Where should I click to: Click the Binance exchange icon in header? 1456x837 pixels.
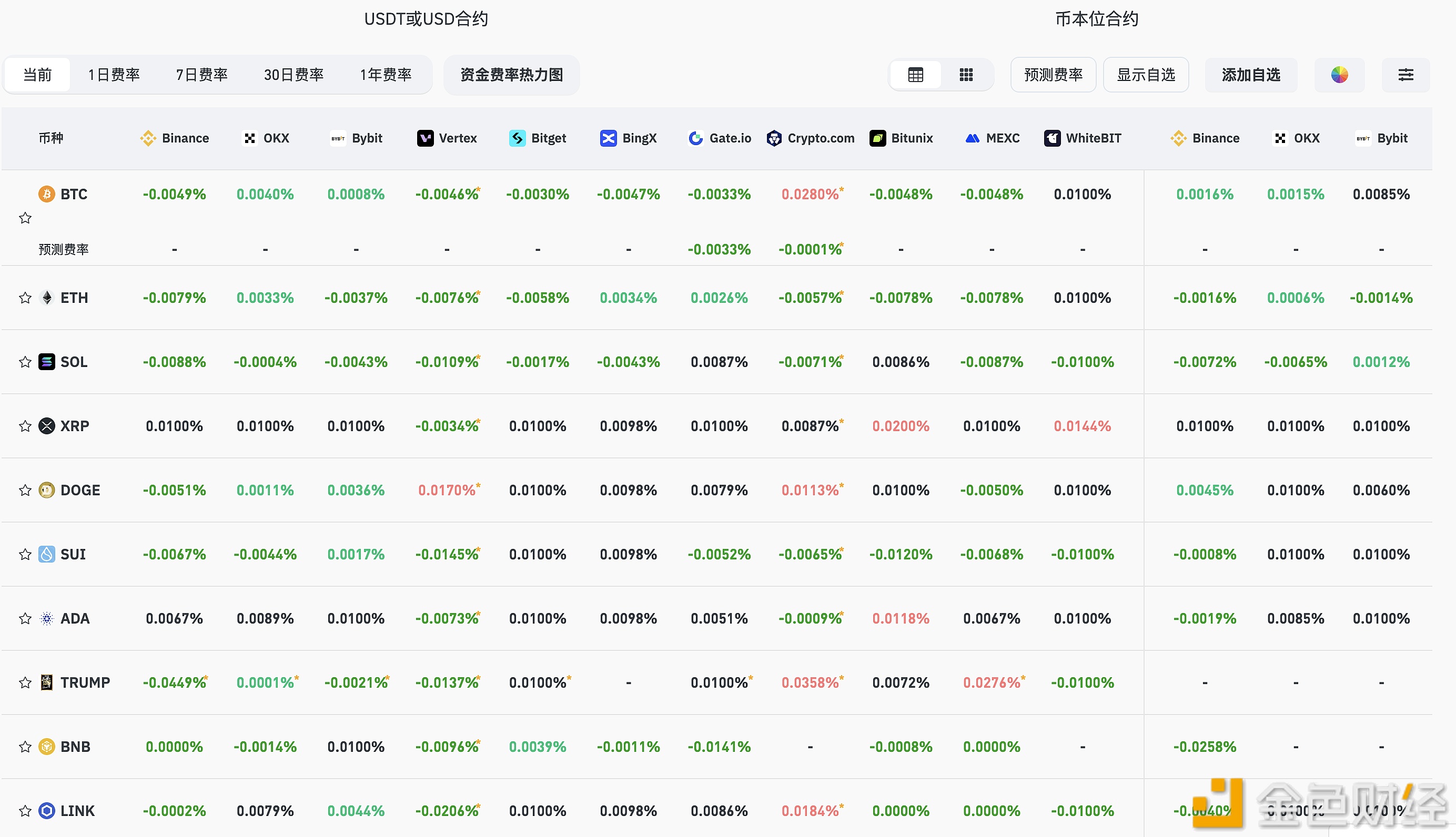pyautogui.click(x=148, y=138)
